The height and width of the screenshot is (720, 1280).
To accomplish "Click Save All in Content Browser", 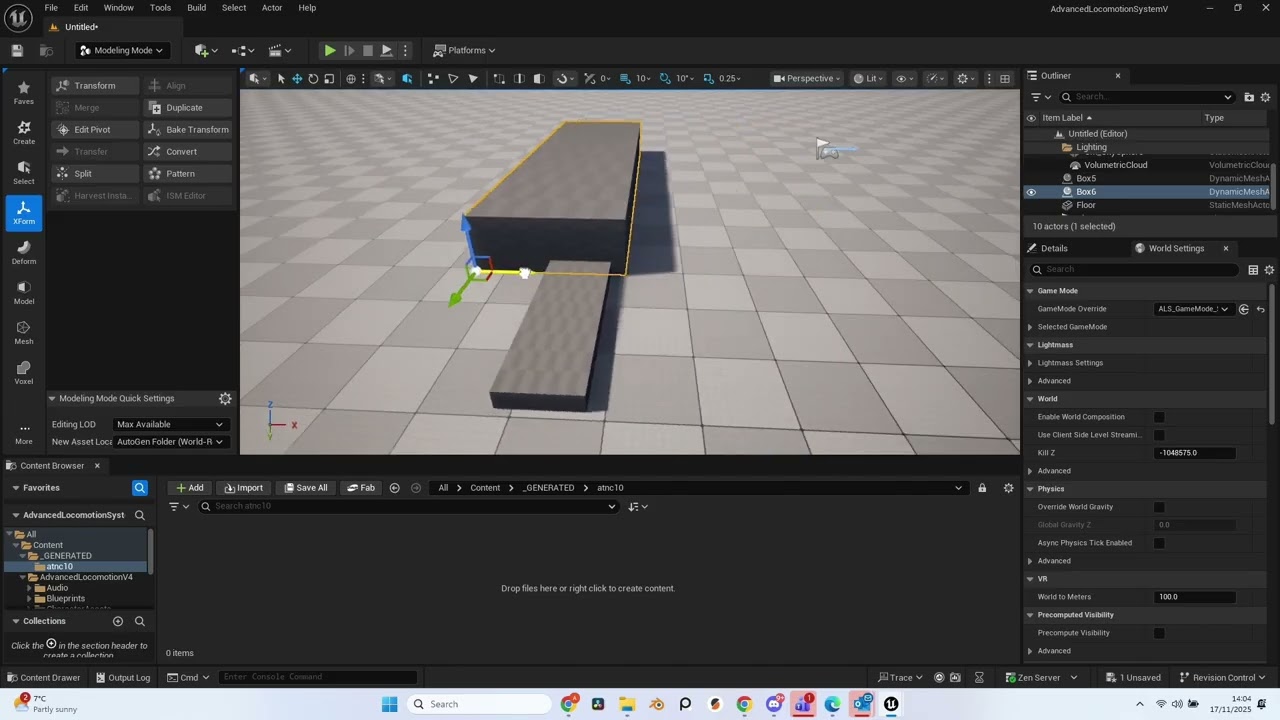I will point(305,488).
